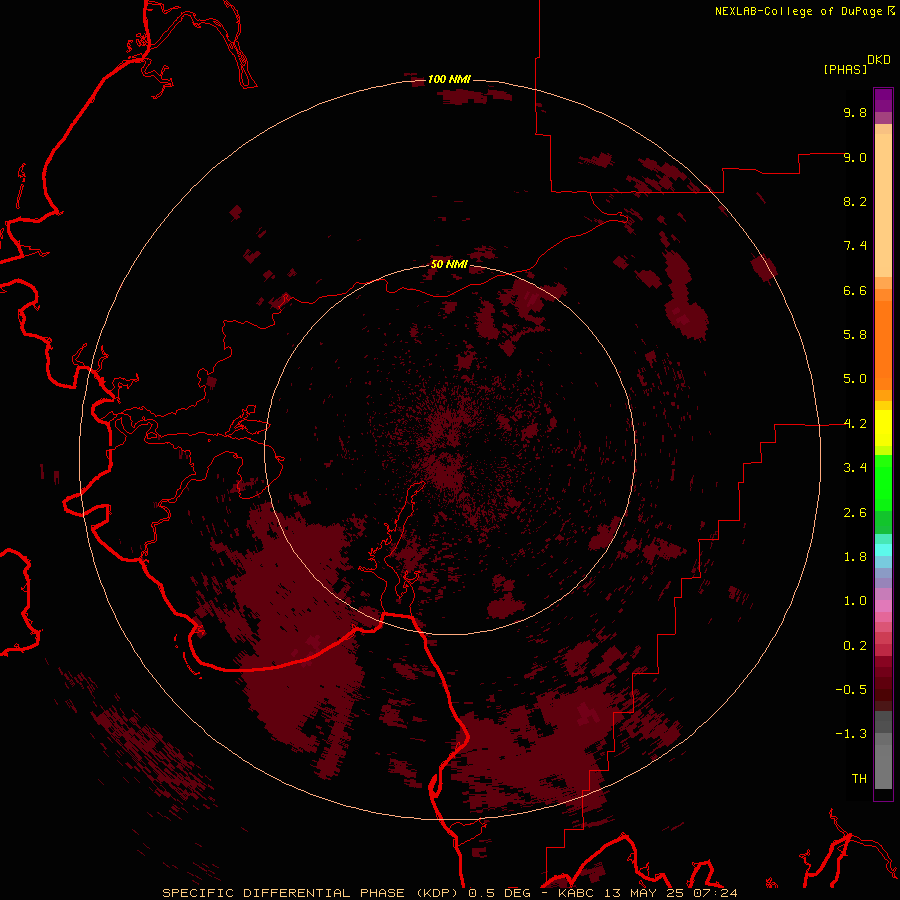
Task: Click the 0.2 legend value
Action: (855, 646)
